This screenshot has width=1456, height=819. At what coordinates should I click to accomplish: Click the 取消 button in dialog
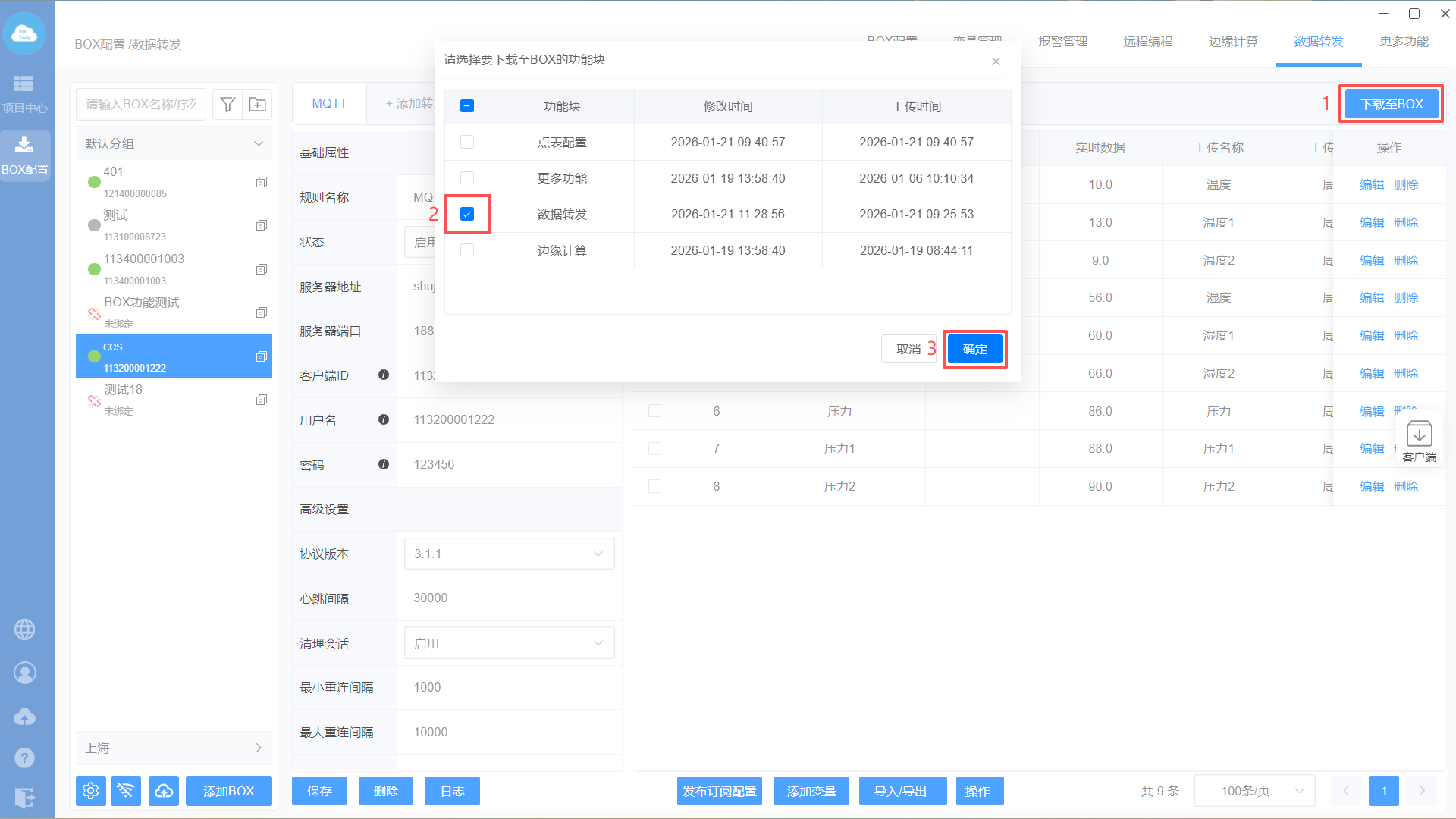[908, 349]
